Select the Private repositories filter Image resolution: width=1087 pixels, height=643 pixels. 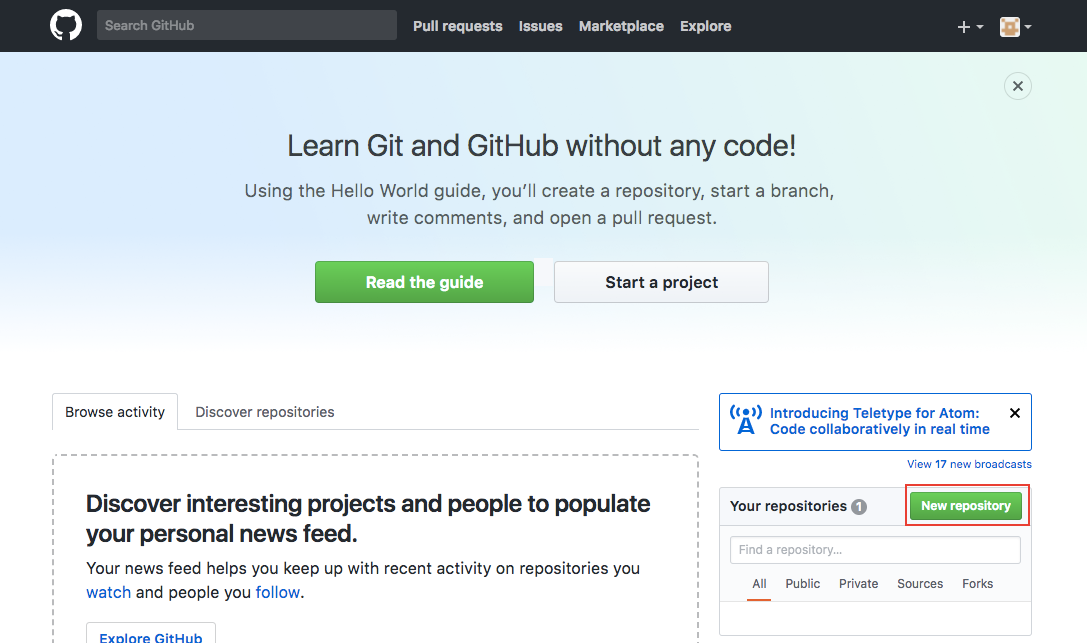click(858, 583)
